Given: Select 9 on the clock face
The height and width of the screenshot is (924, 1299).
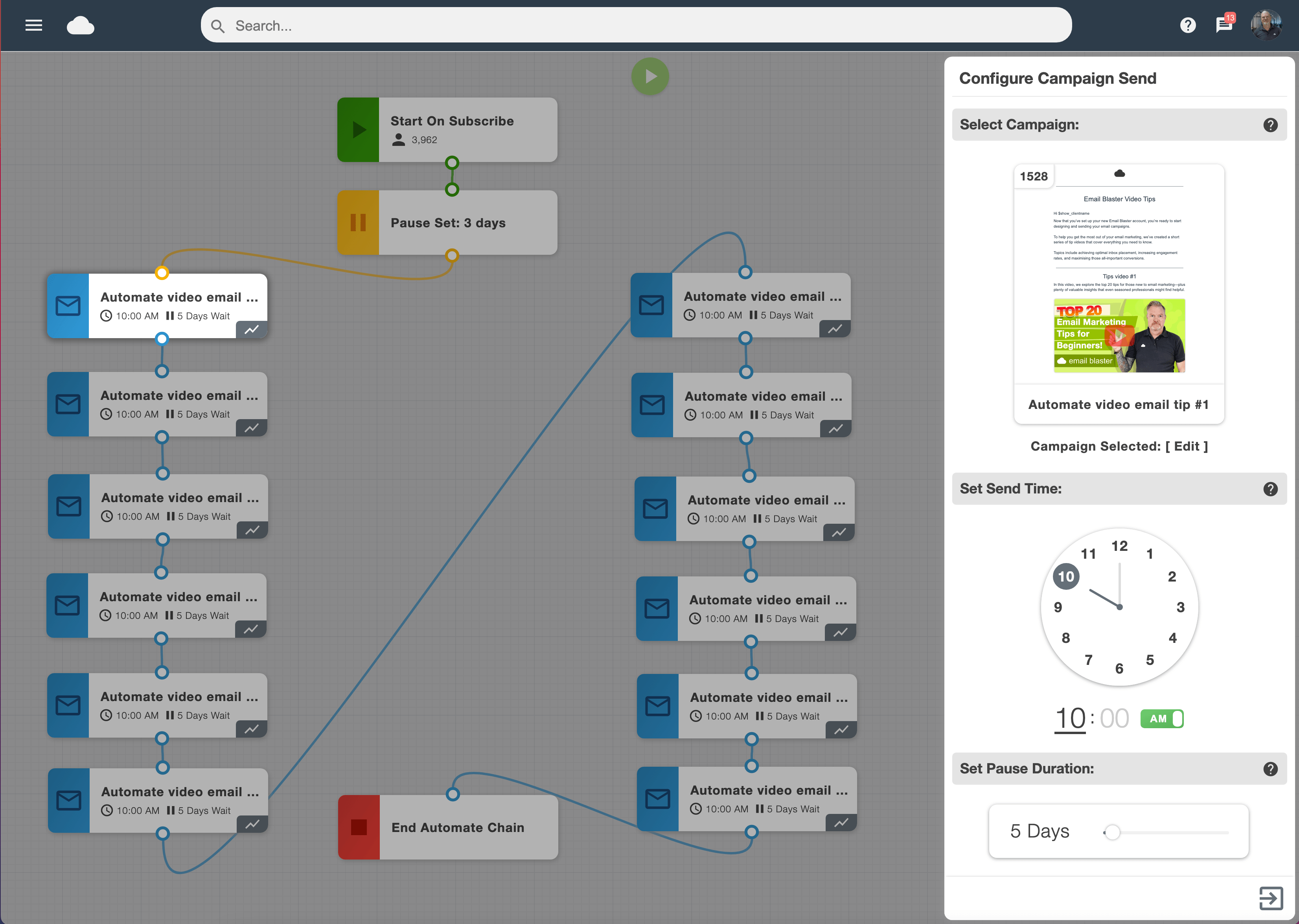Looking at the screenshot, I should click(1058, 607).
